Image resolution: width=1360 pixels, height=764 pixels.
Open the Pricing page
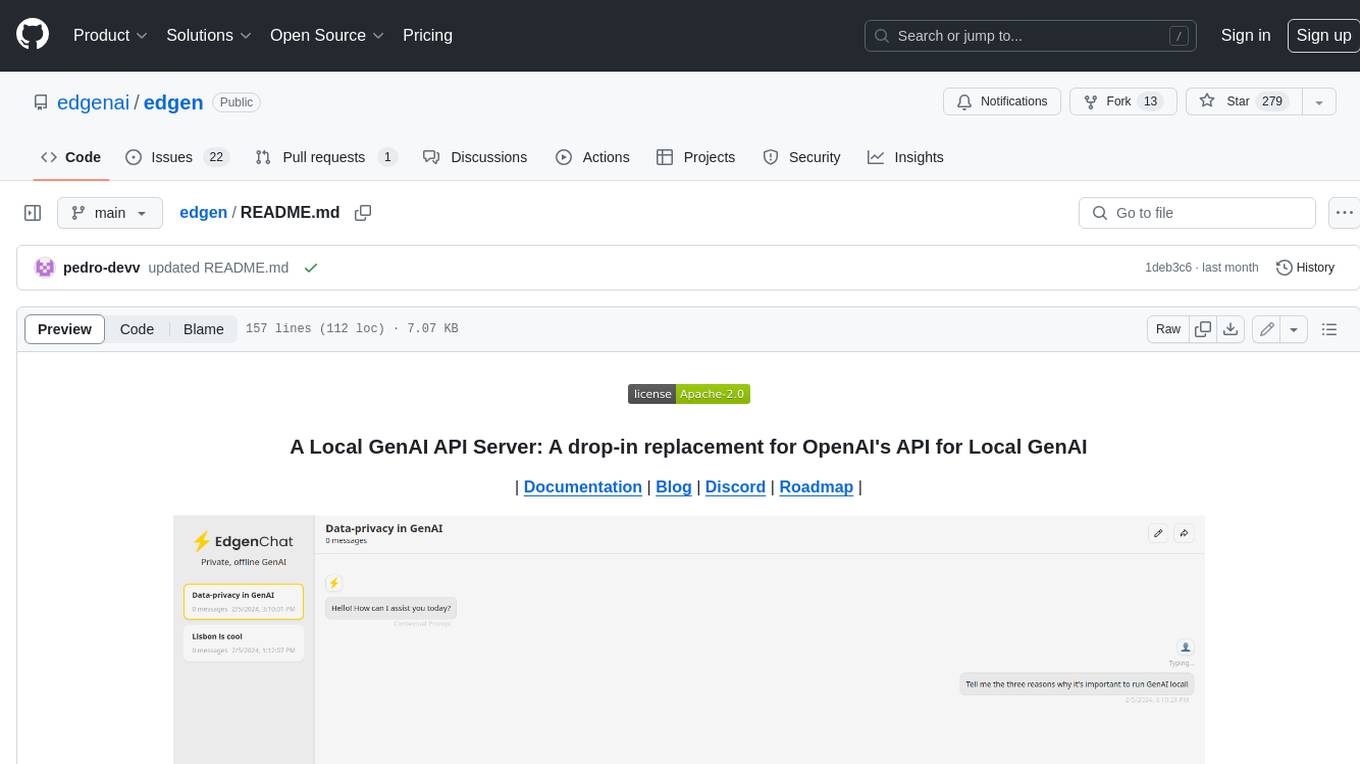point(427,35)
